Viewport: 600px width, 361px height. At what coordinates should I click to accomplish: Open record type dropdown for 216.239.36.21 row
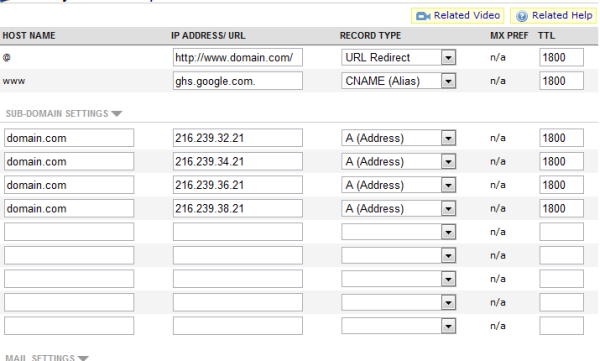[398, 185]
